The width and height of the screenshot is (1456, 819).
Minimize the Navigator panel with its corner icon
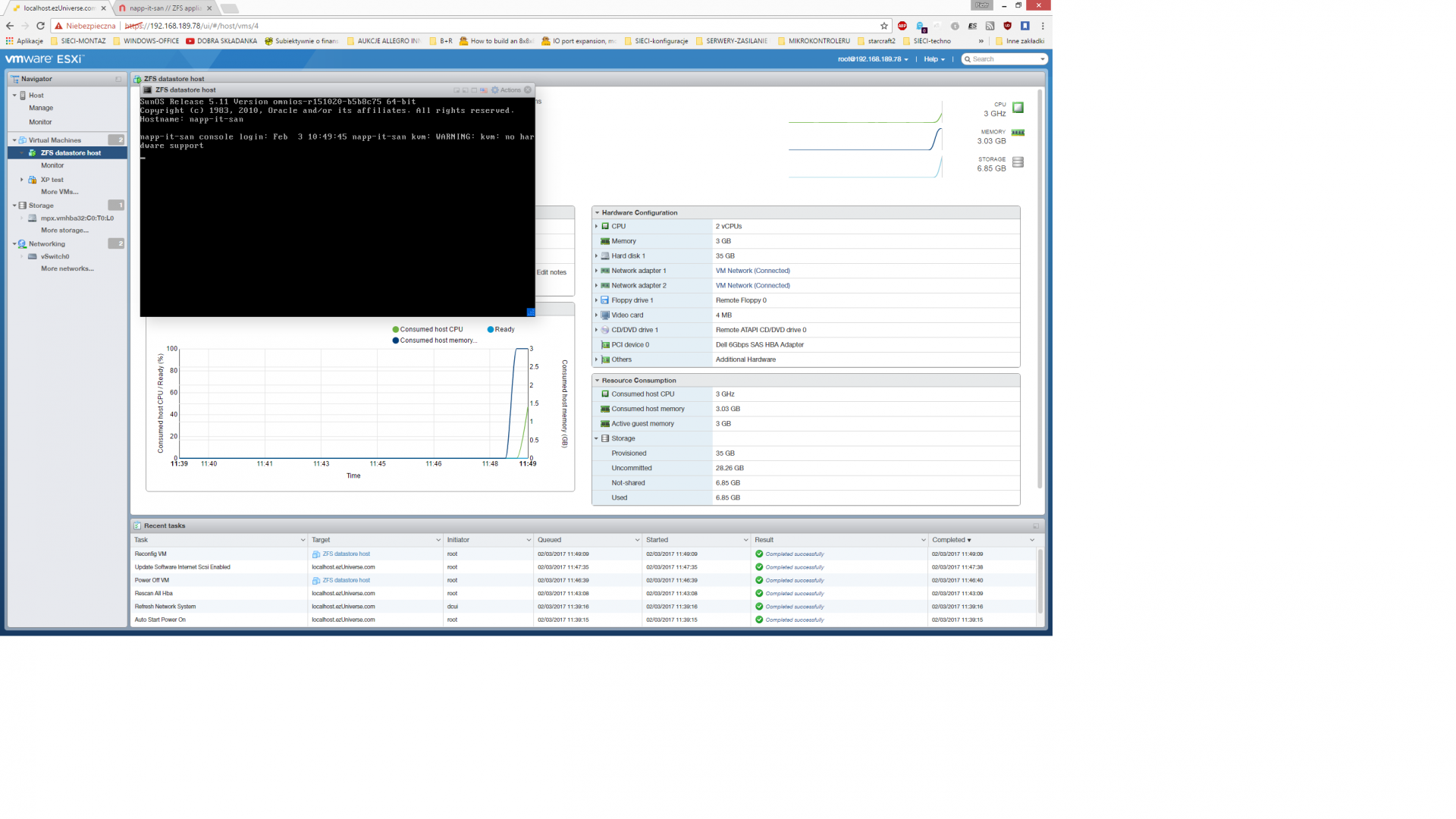[x=118, y=79]
